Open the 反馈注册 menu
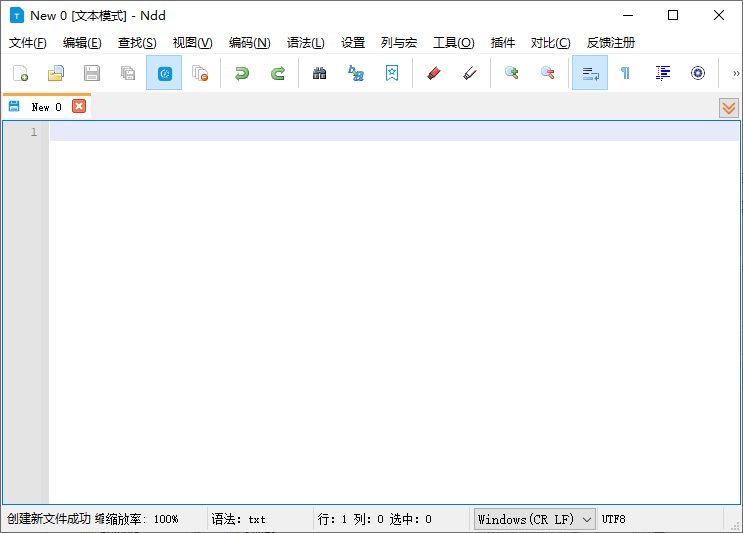Image resolution: width=743 pixels, height=533 pixels. click(610, 43)
